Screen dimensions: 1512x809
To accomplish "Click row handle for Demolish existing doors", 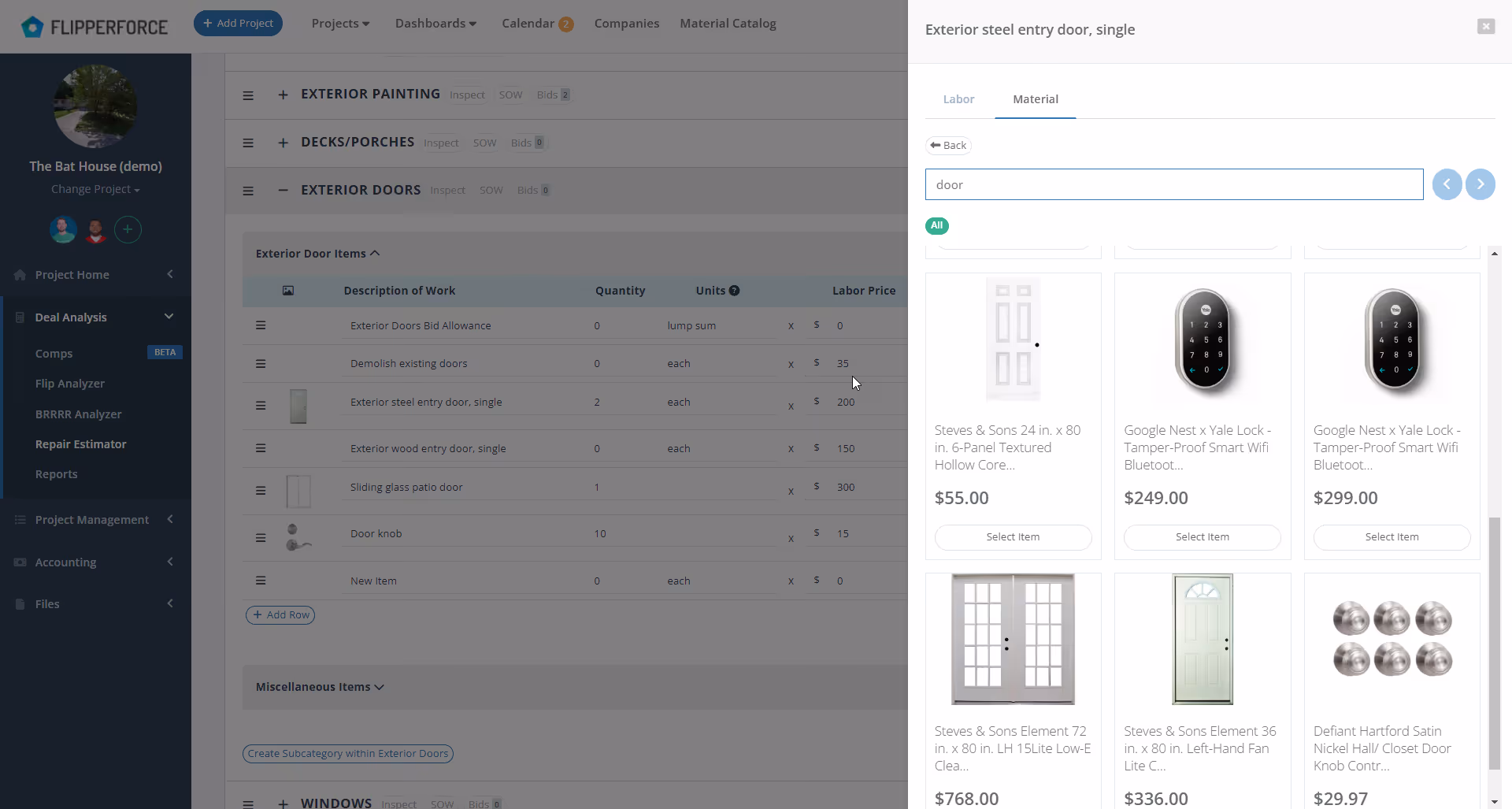I will (261, 364).
